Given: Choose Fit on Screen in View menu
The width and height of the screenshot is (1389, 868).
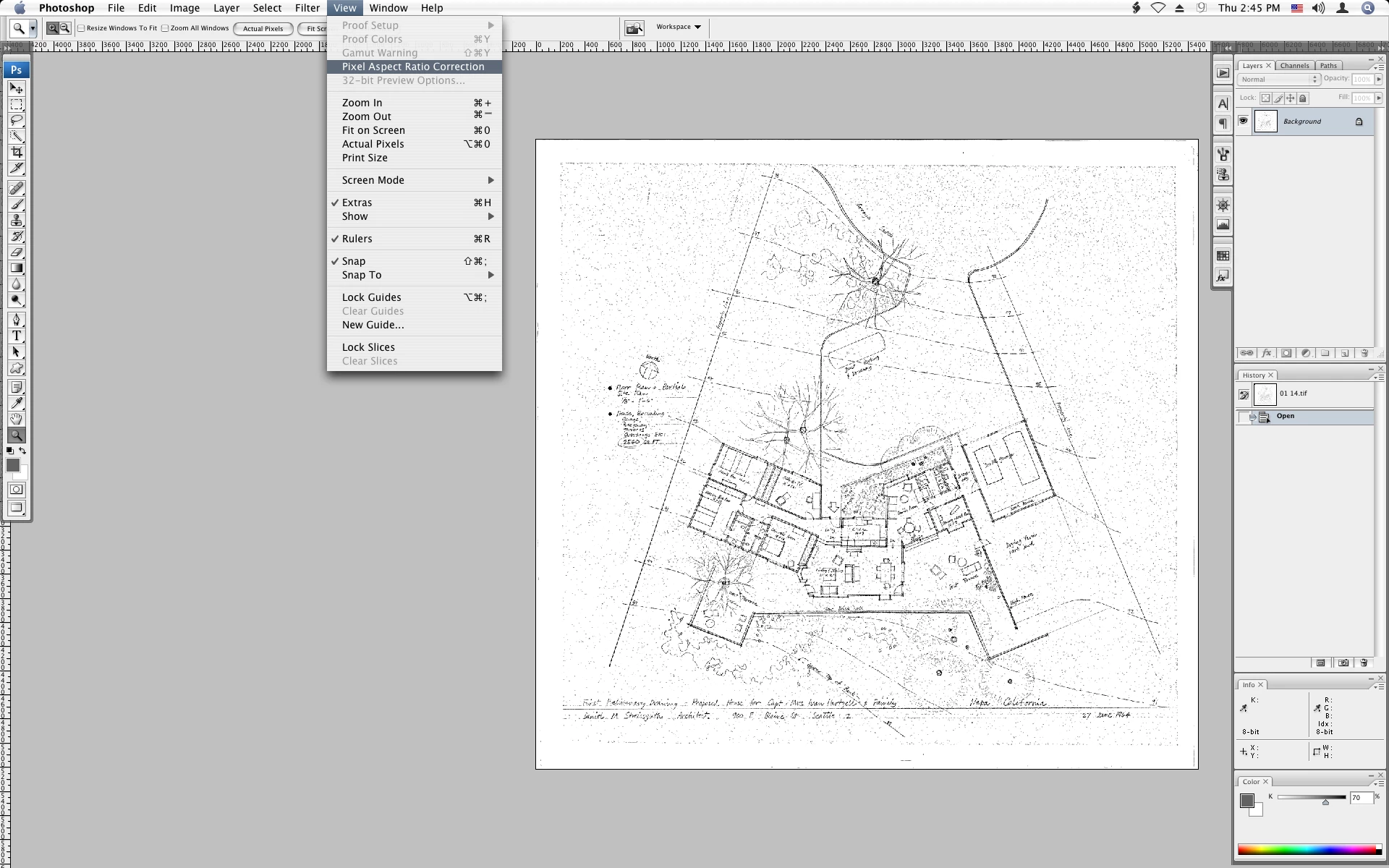Looking at the screenshot, I should [373, 130].
